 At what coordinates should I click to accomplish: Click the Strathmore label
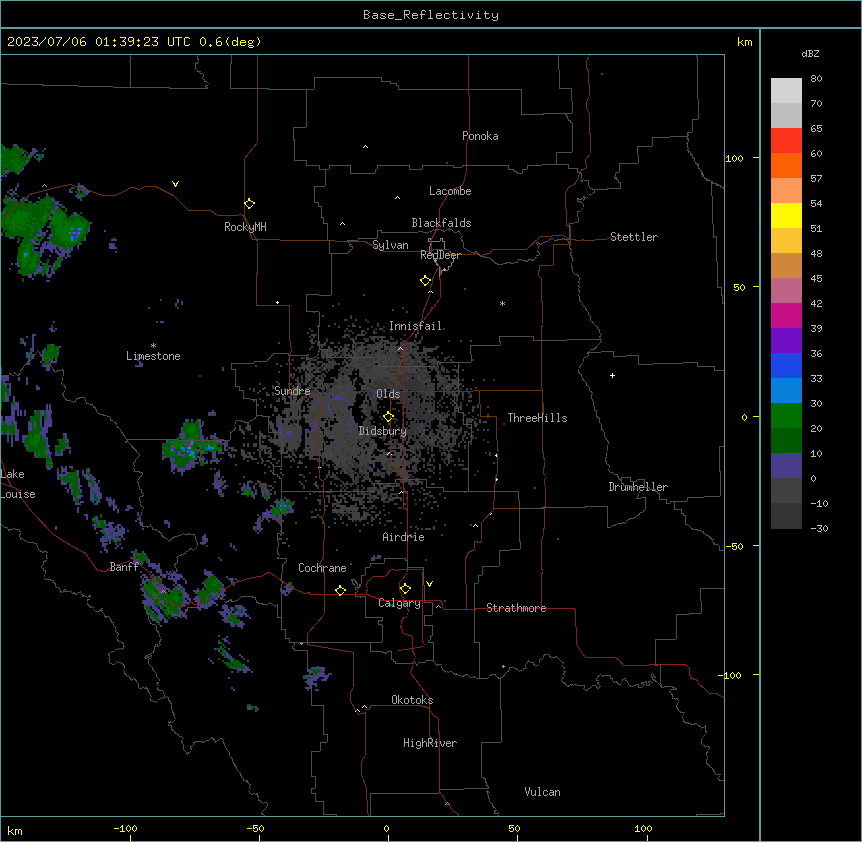coord(516,608)
